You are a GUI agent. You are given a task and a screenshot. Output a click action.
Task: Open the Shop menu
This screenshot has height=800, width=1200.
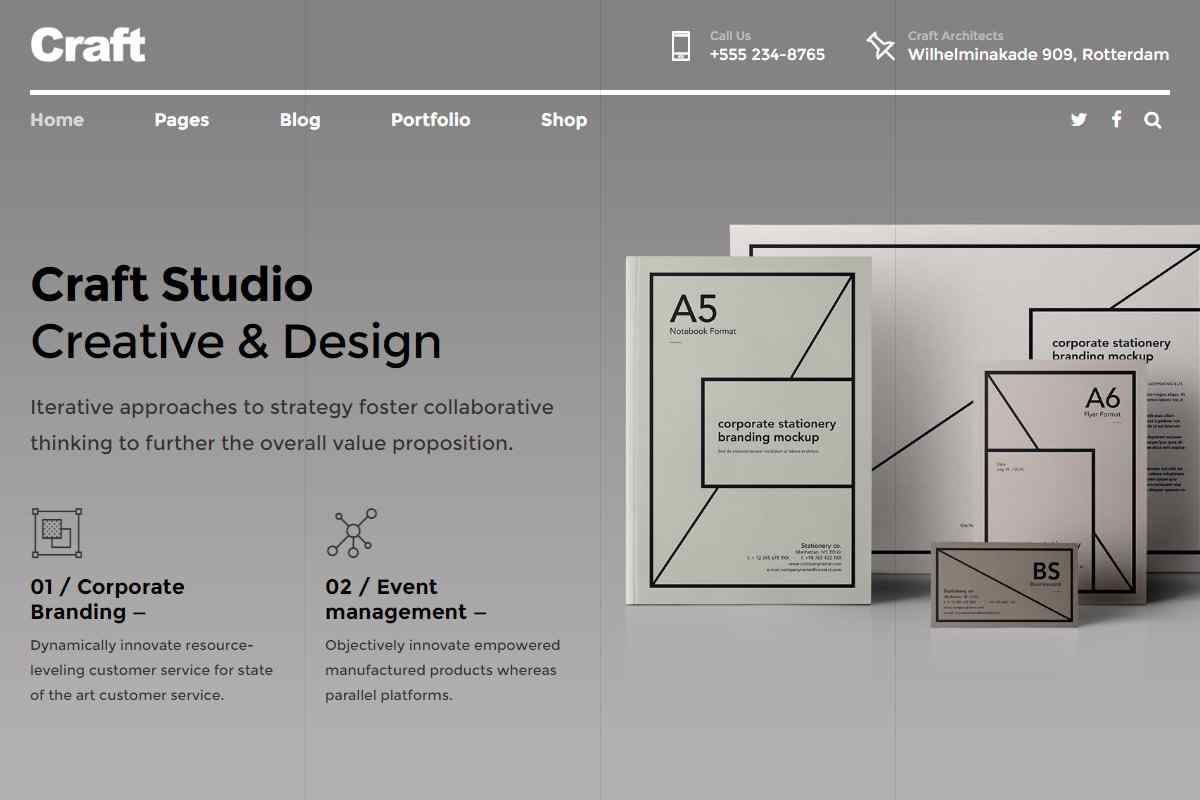(564, 120)
